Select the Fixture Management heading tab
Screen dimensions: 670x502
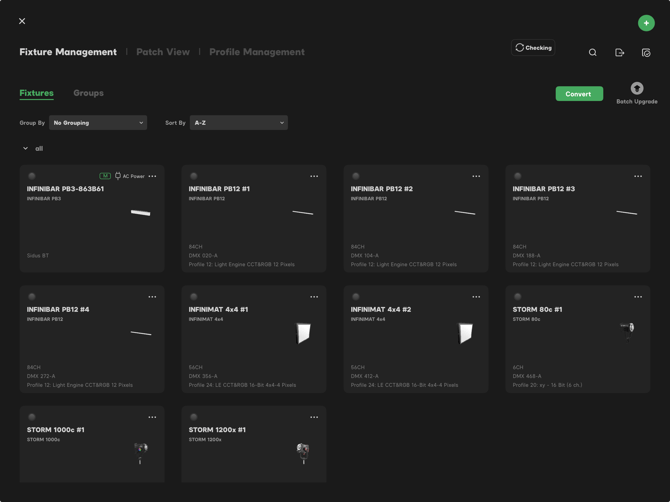68,52
